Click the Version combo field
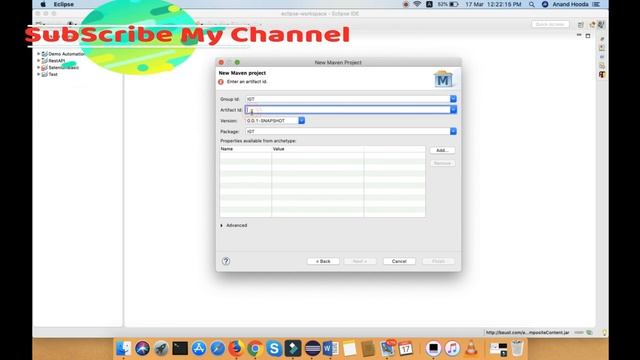Image resolution: width=640 pixels, height=360 pixels. click(271, 121)
